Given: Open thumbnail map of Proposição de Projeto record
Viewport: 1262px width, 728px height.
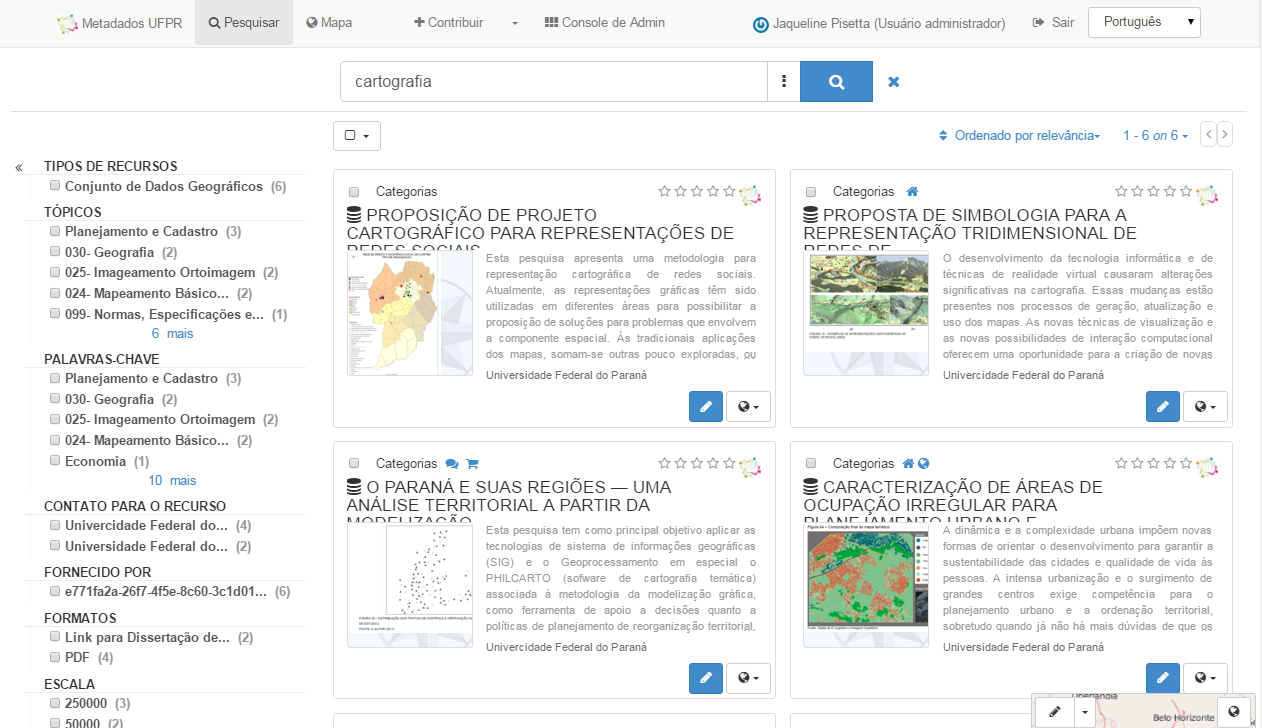Looking at the screenshot, I should click(409, 313).
